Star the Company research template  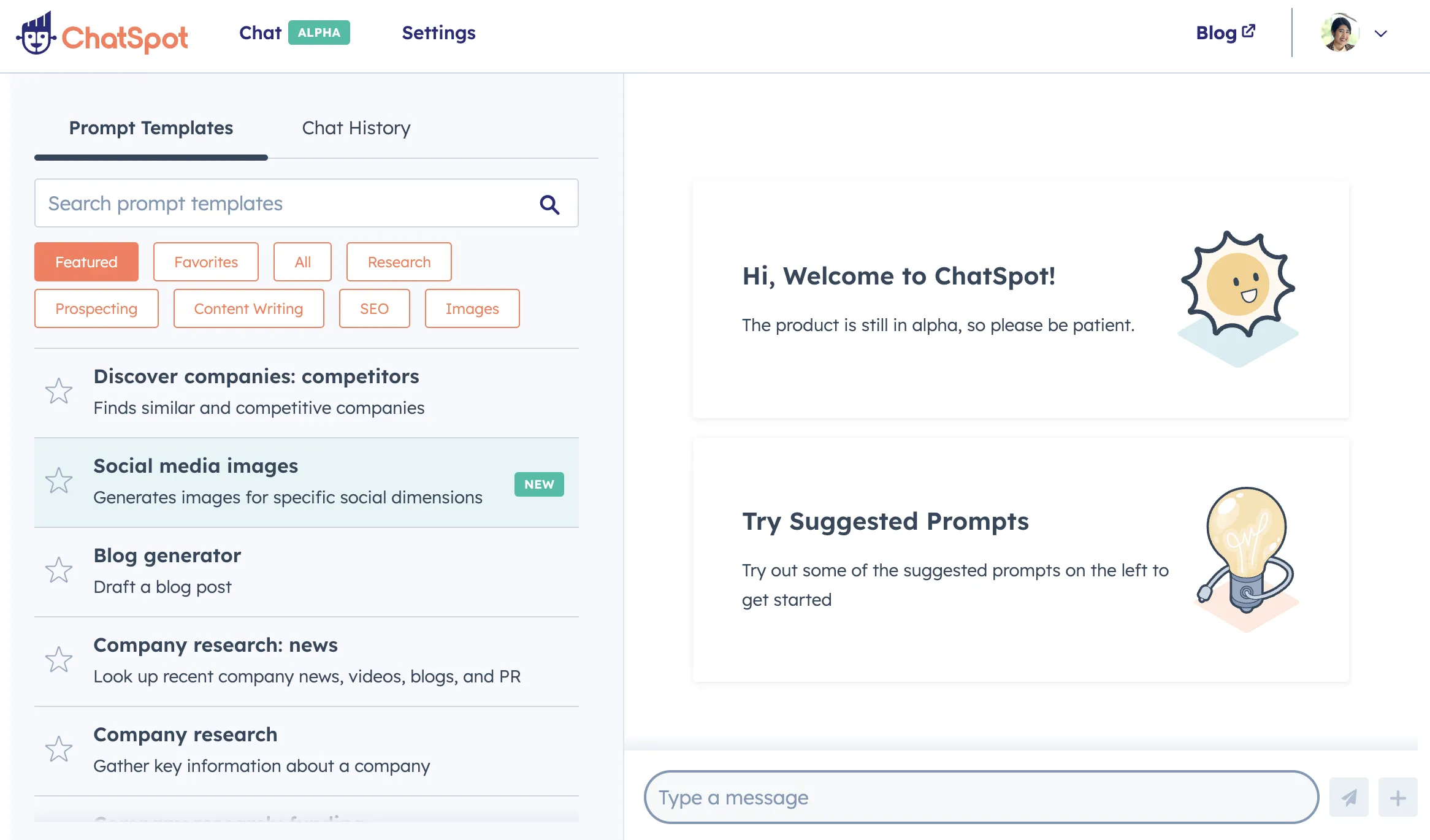[x=59, y=749]
